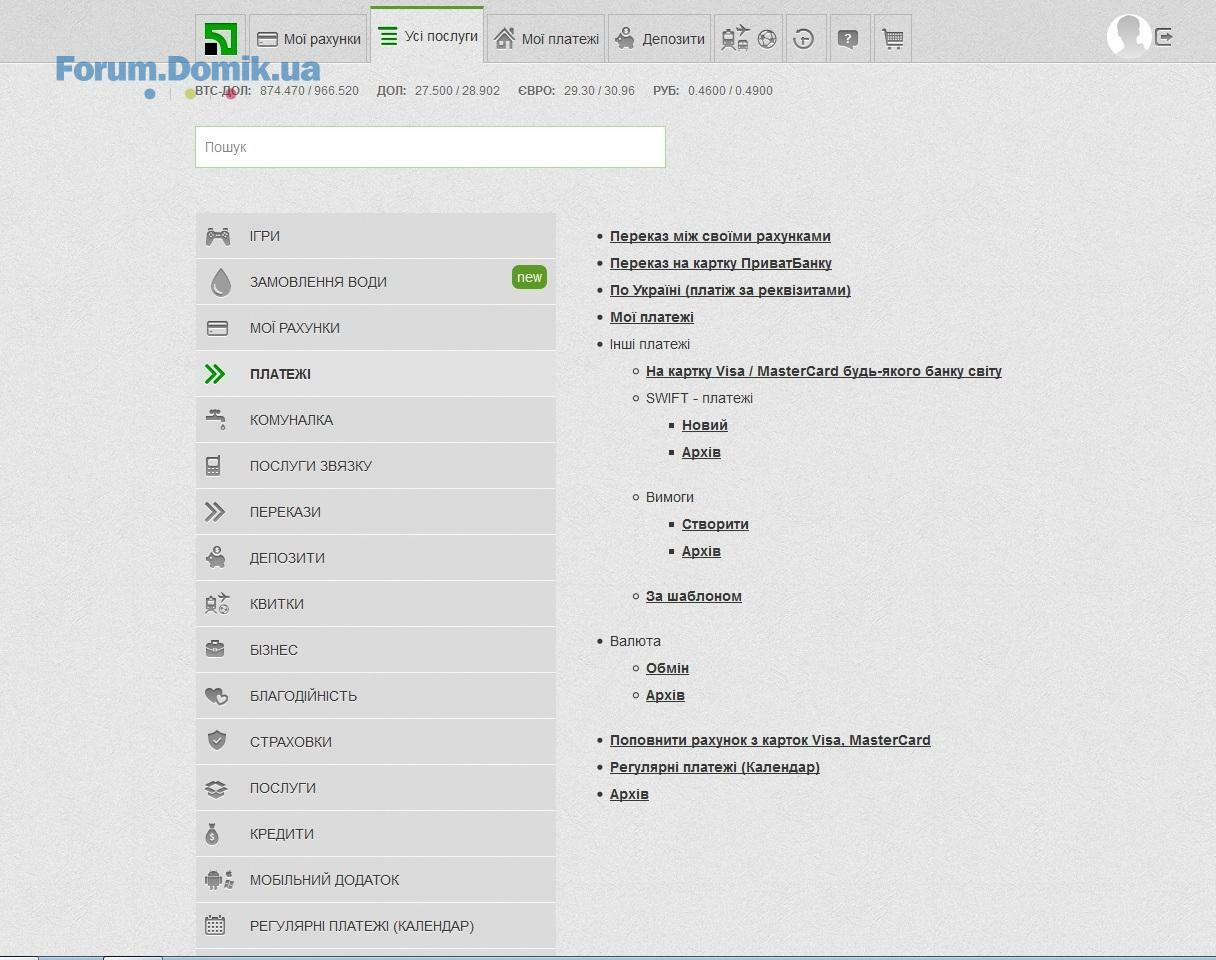Screen dimensions: 1216x960
Task: Open the user profile avatar
Action: 1128,36
